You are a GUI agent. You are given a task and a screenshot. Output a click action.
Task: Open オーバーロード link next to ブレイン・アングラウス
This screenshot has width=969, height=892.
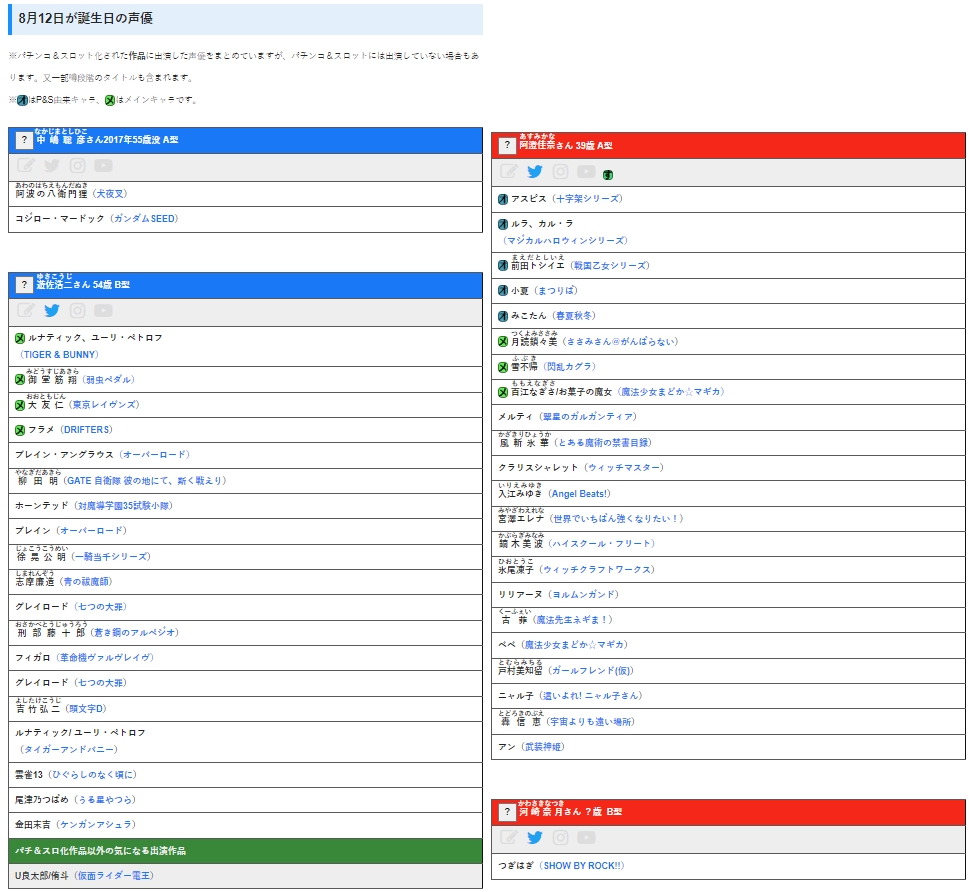[x=154, y=454]
